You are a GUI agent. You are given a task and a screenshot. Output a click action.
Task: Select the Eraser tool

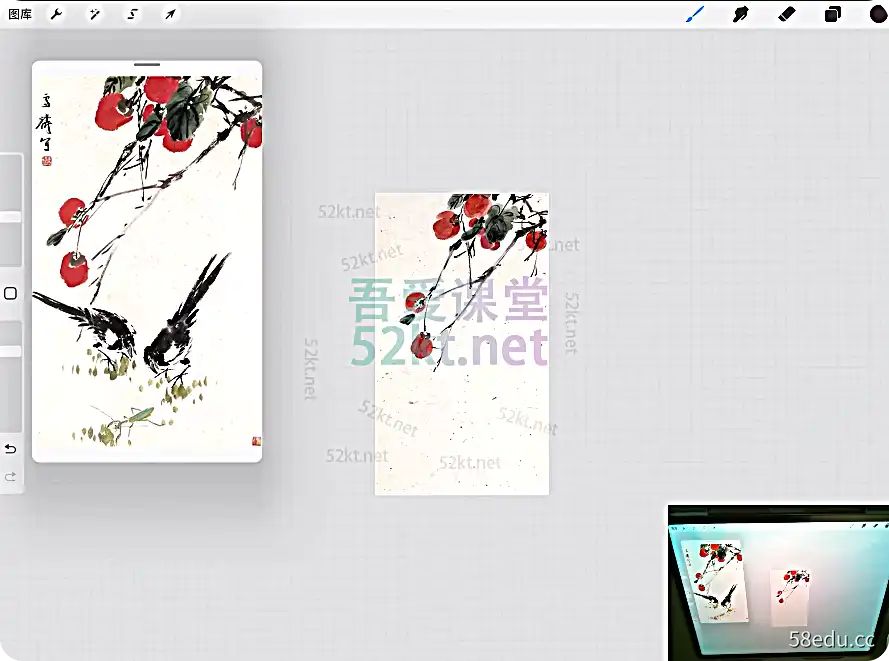pyautogui.click(x=786, y=14)
